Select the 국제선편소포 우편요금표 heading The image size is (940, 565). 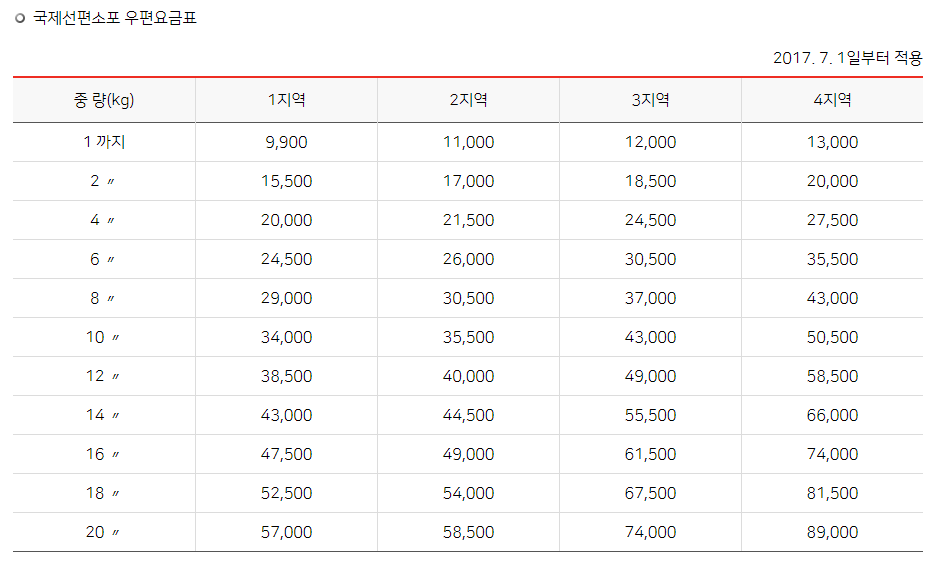115,18
